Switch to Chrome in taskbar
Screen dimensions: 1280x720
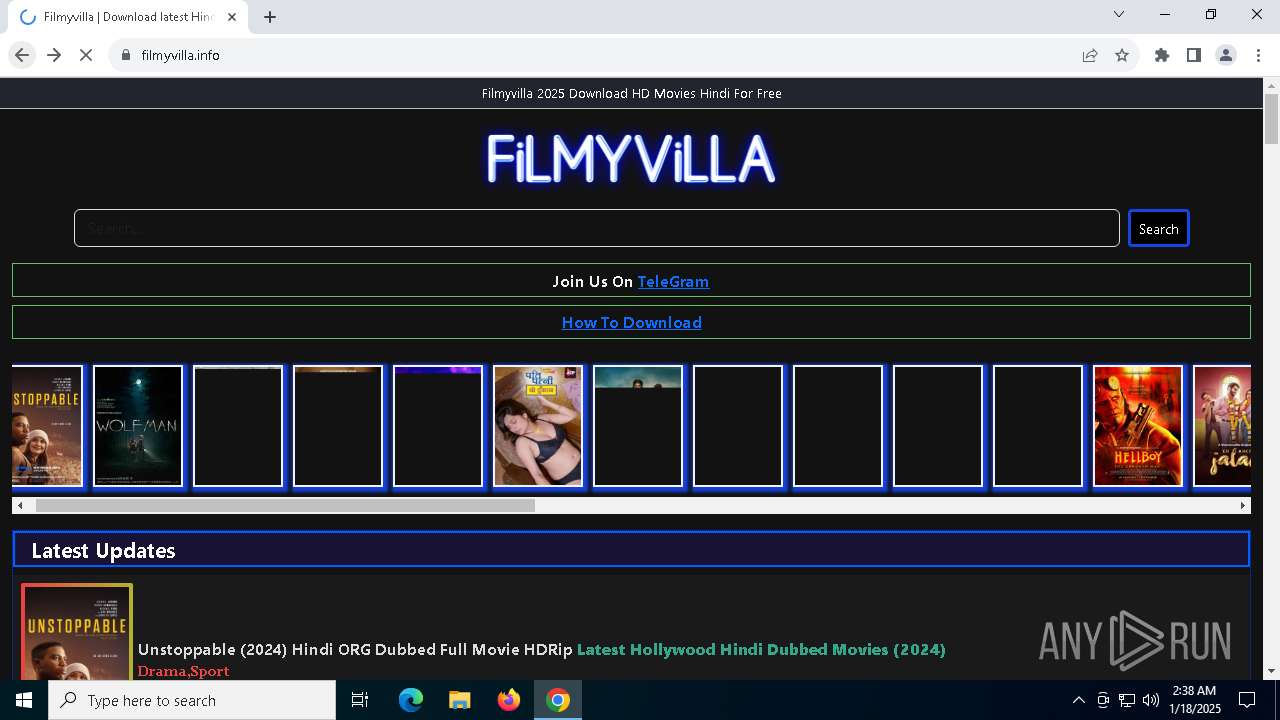click(558, 700)
